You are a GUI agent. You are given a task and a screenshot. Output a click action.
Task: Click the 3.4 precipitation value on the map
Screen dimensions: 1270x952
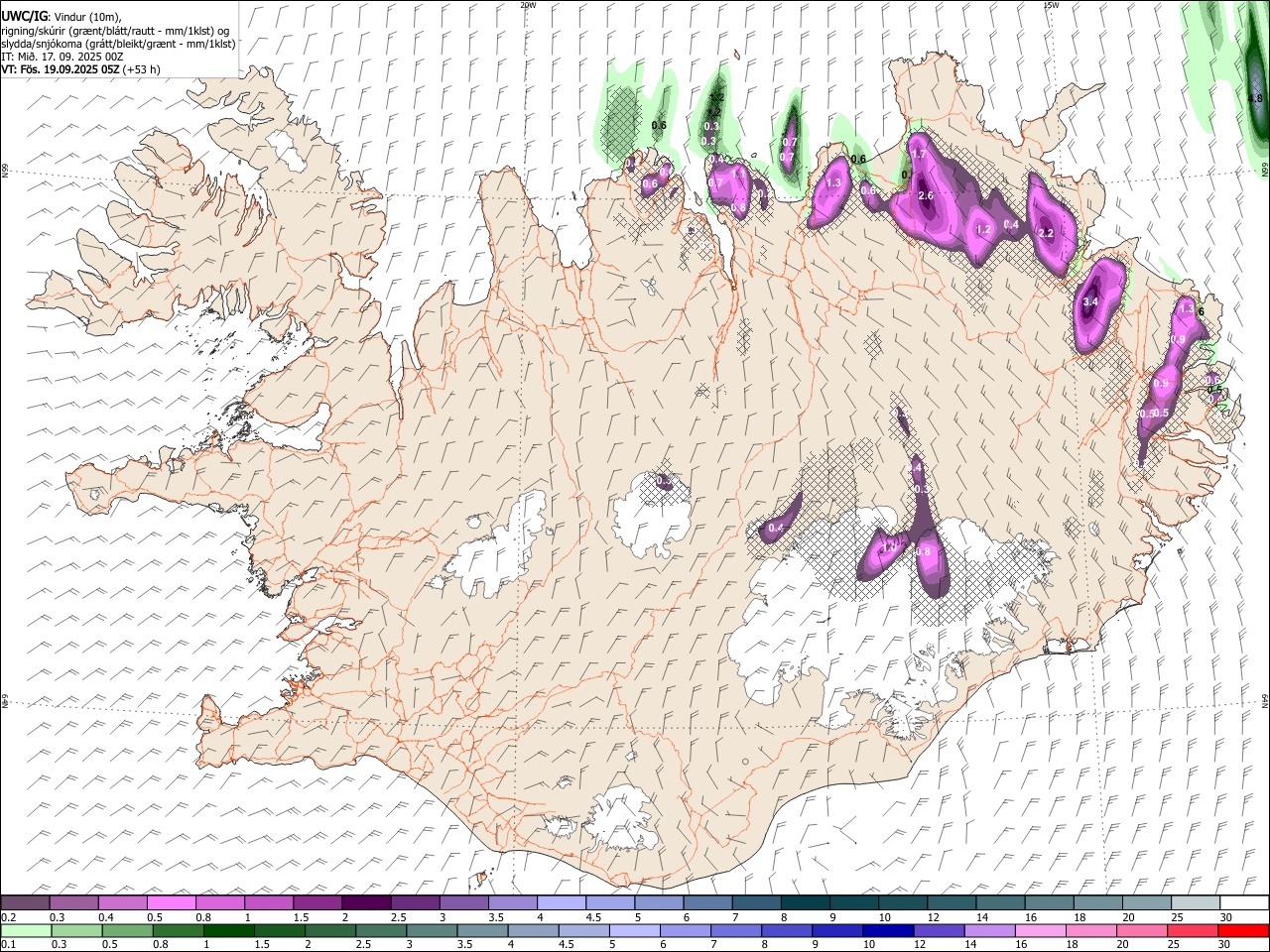[1090, 301]
